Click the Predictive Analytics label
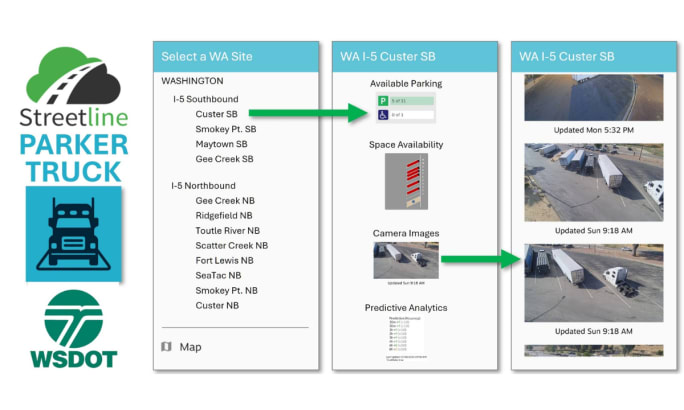The width and height of the screenshot is (684, 410). 406,308
